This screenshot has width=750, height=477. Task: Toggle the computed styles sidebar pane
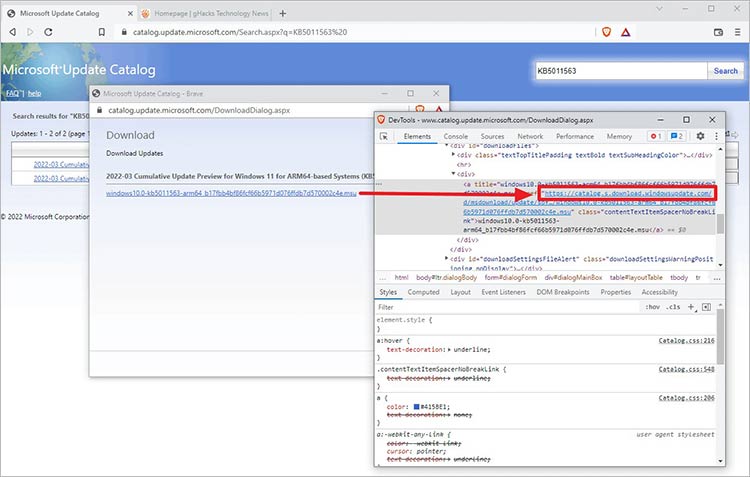[x=705, y=307]
